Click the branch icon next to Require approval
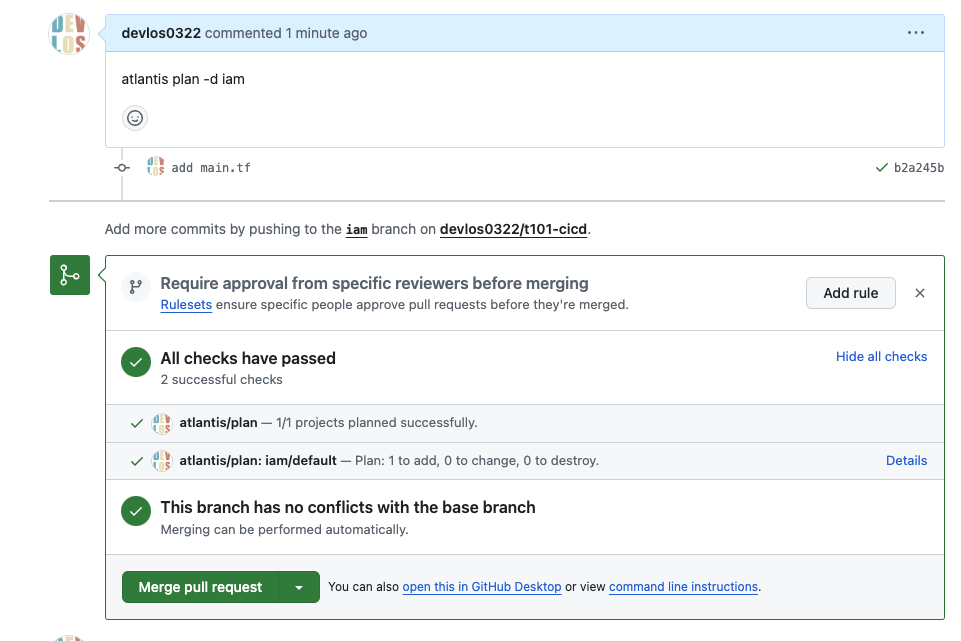961x641 pixels. click(x=135, y=287)
